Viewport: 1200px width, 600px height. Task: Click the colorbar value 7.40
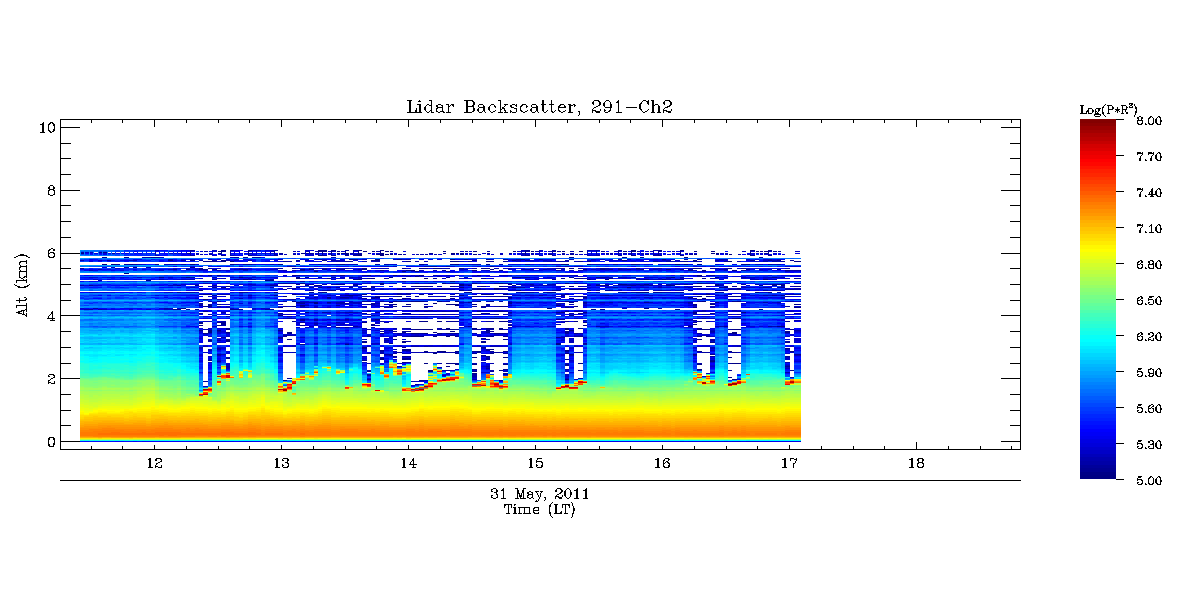1148,192
